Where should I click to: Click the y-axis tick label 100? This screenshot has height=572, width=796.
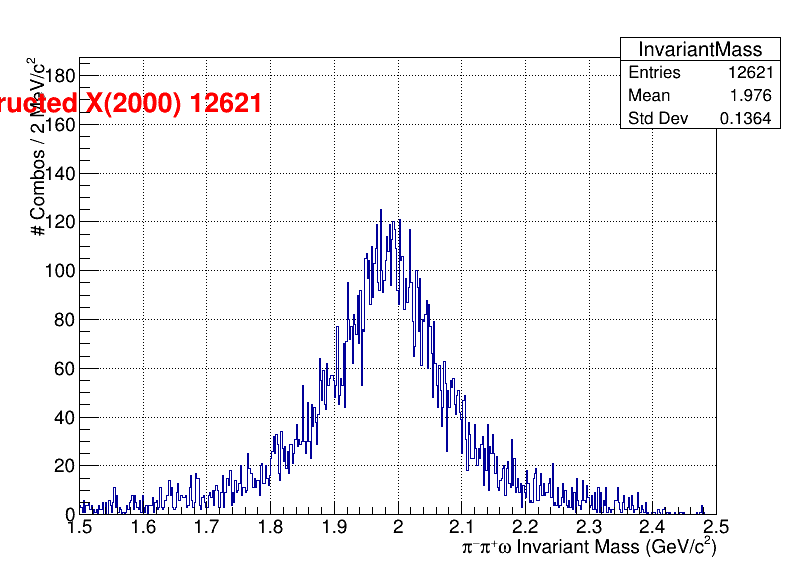click(60, 271)
